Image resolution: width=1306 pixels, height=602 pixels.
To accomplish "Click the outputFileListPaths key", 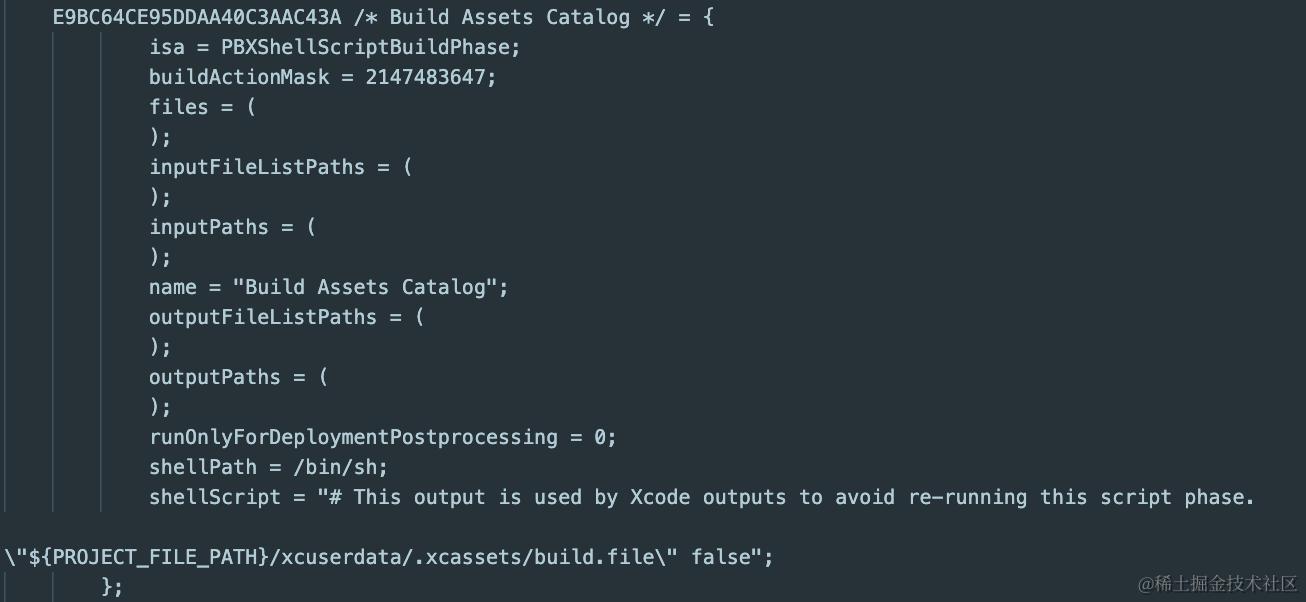I will 263,317.
